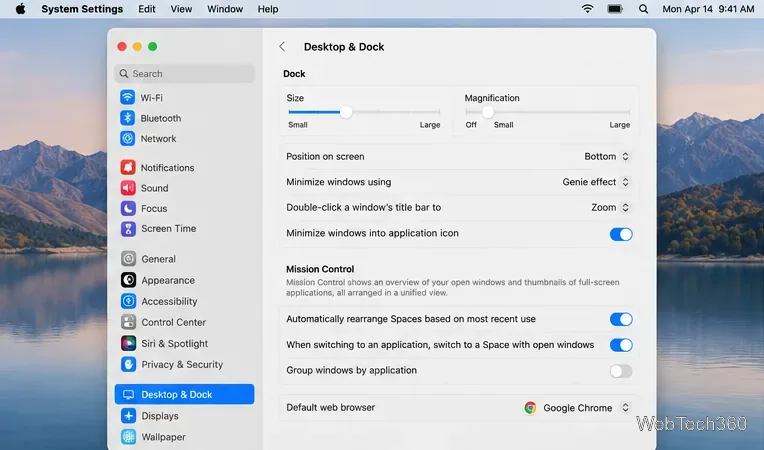Click the Control Center icon
Screen dimensions: 764x450
pyautogui.click(x=129, y=322)
